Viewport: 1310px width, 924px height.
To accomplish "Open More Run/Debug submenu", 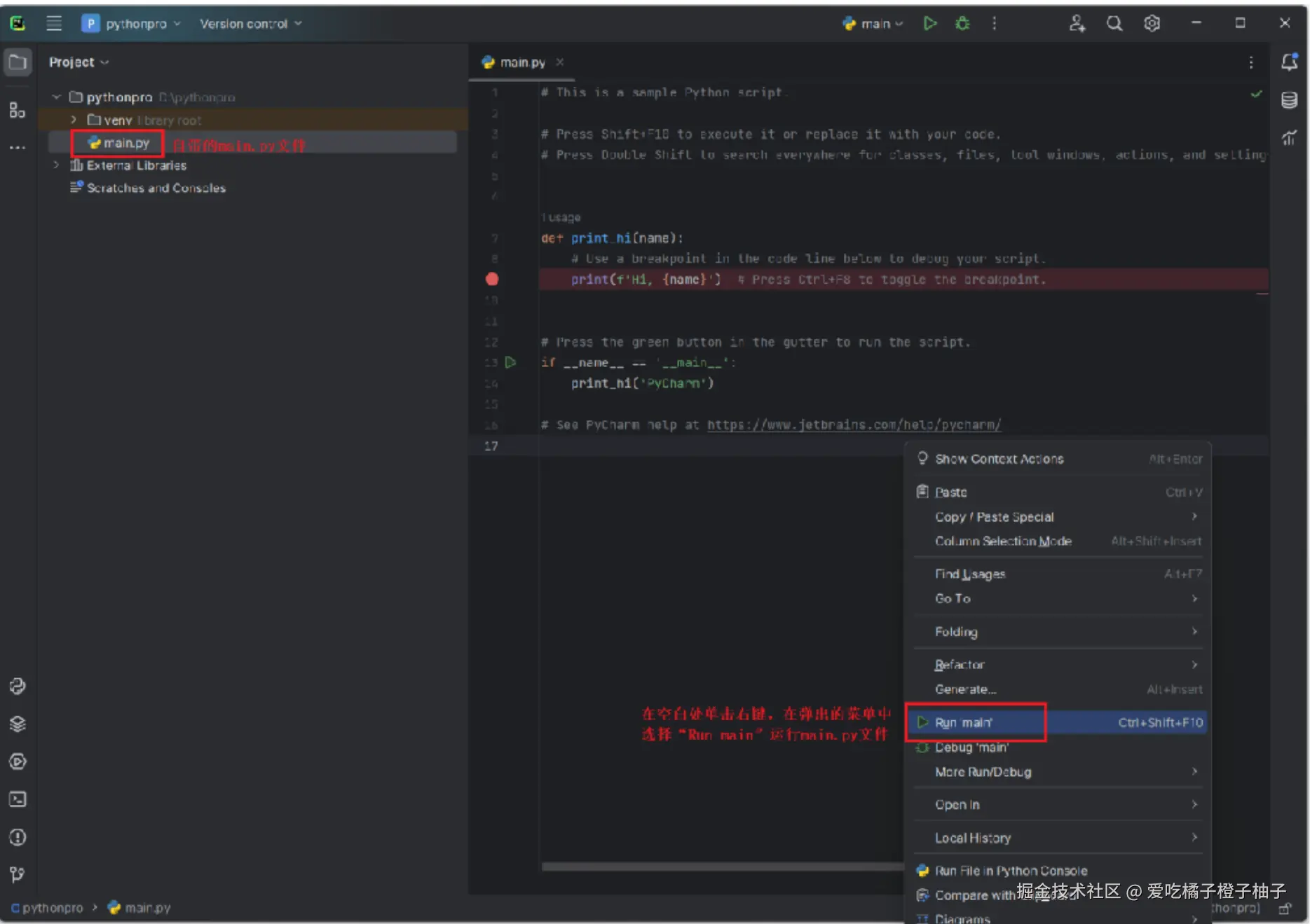I will point(1058,772).
